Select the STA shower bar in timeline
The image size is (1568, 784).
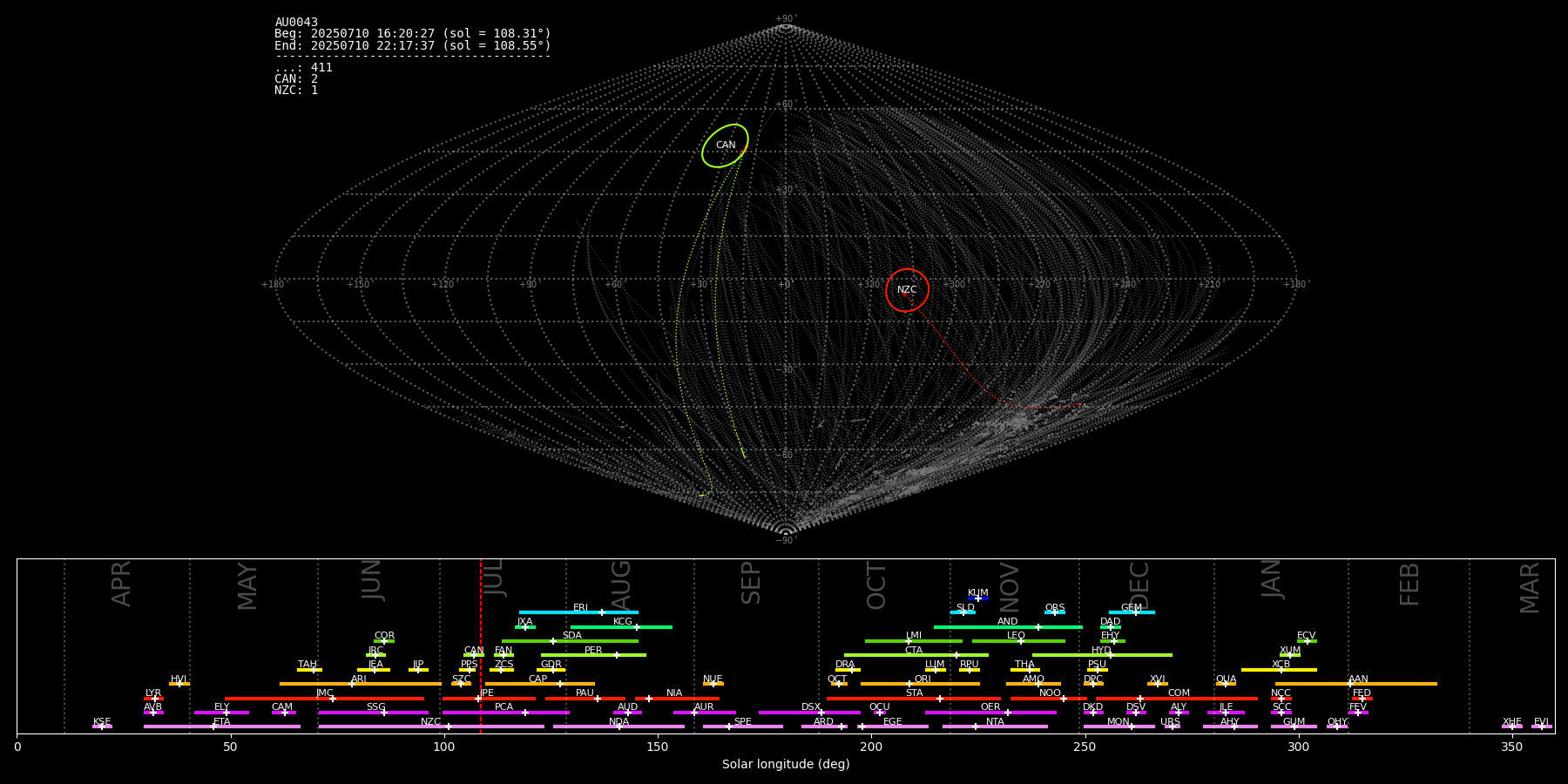coord(913,699)
